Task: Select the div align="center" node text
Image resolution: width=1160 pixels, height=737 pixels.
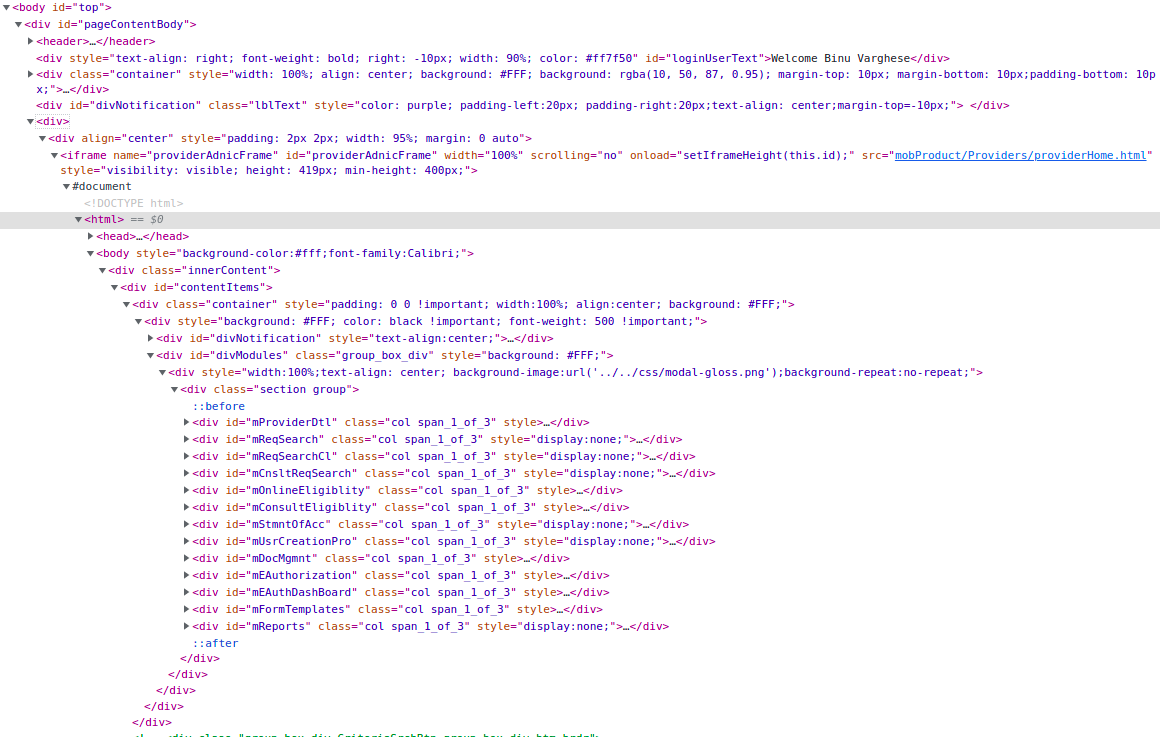Action: click(x=290, y=138)
